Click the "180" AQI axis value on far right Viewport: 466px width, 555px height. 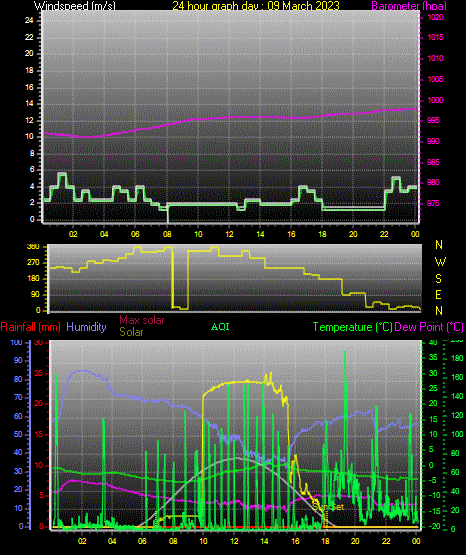[458, 359]
